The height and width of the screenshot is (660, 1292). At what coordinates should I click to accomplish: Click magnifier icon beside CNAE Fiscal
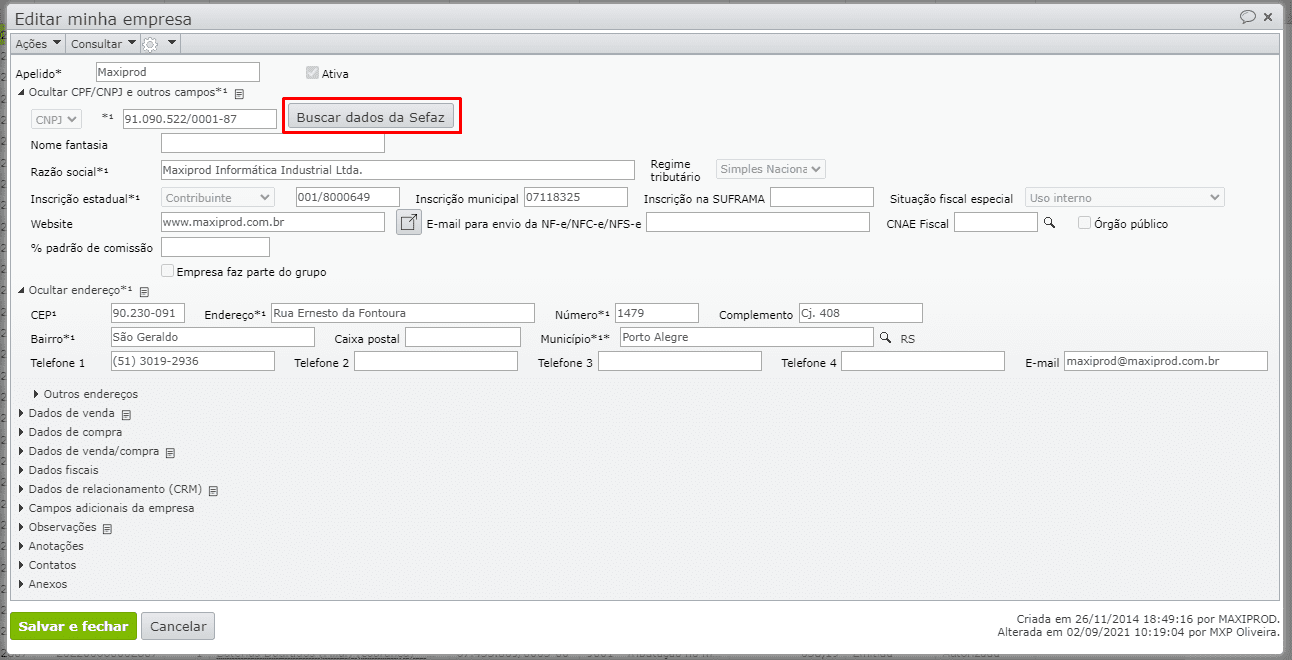click(1050, 223)
